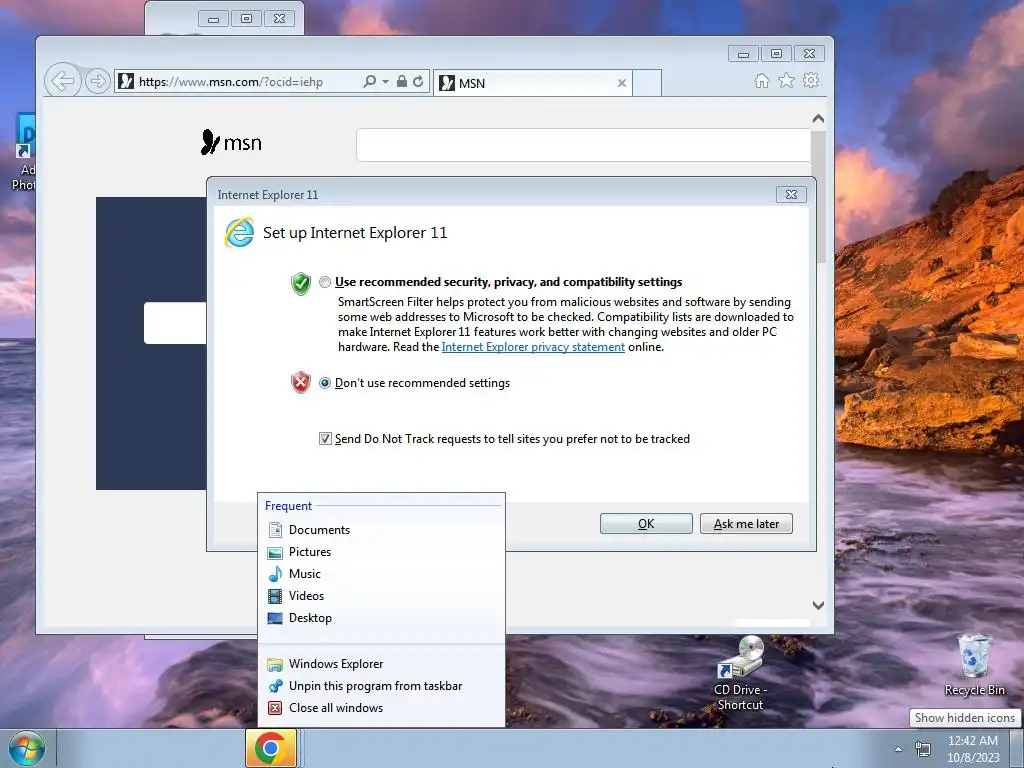The image size is (1024, 768).
Task: Open Music from the jump list
Action: click(x=381, y=574)
